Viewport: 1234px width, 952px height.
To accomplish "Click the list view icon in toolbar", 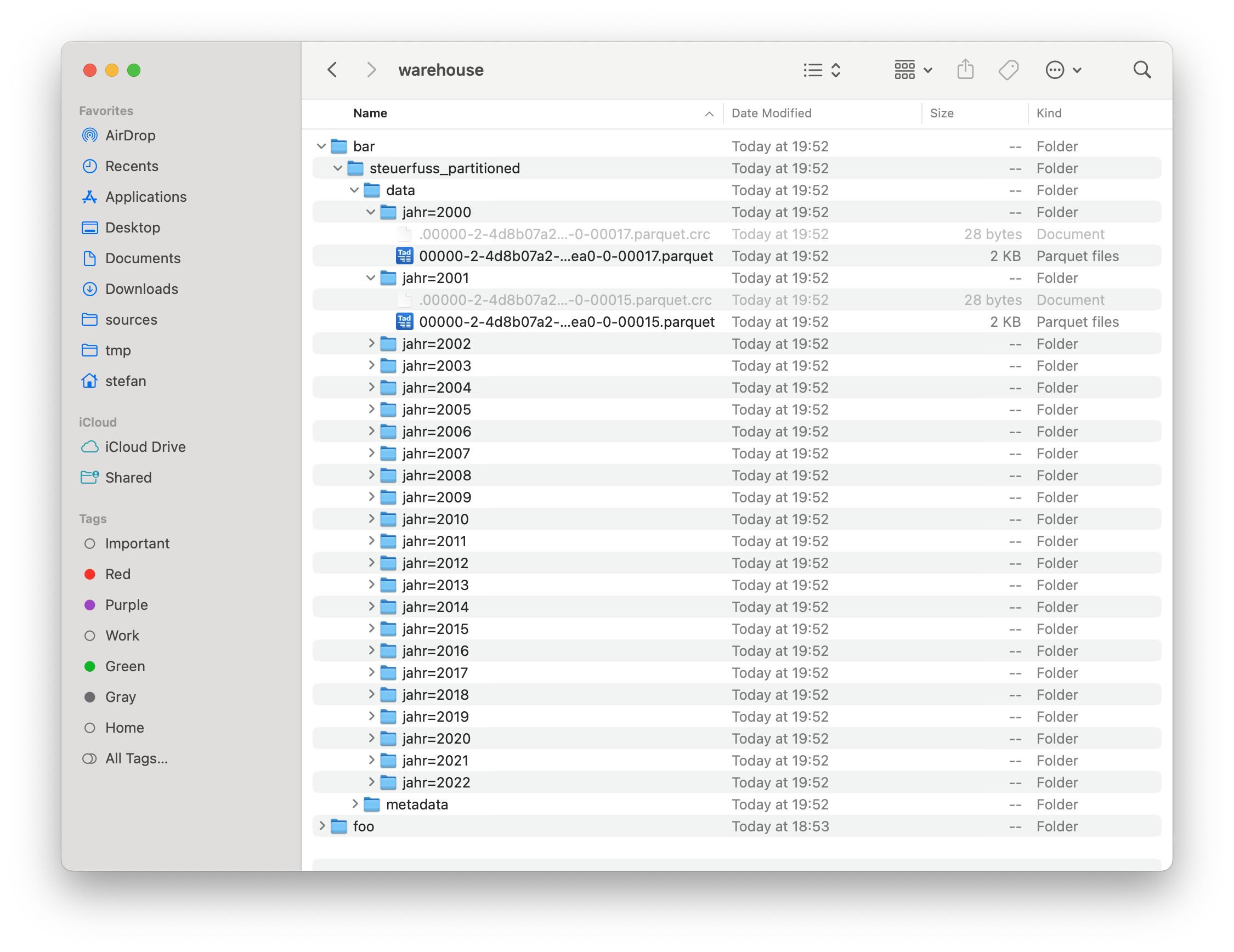I will coord(810,70).
